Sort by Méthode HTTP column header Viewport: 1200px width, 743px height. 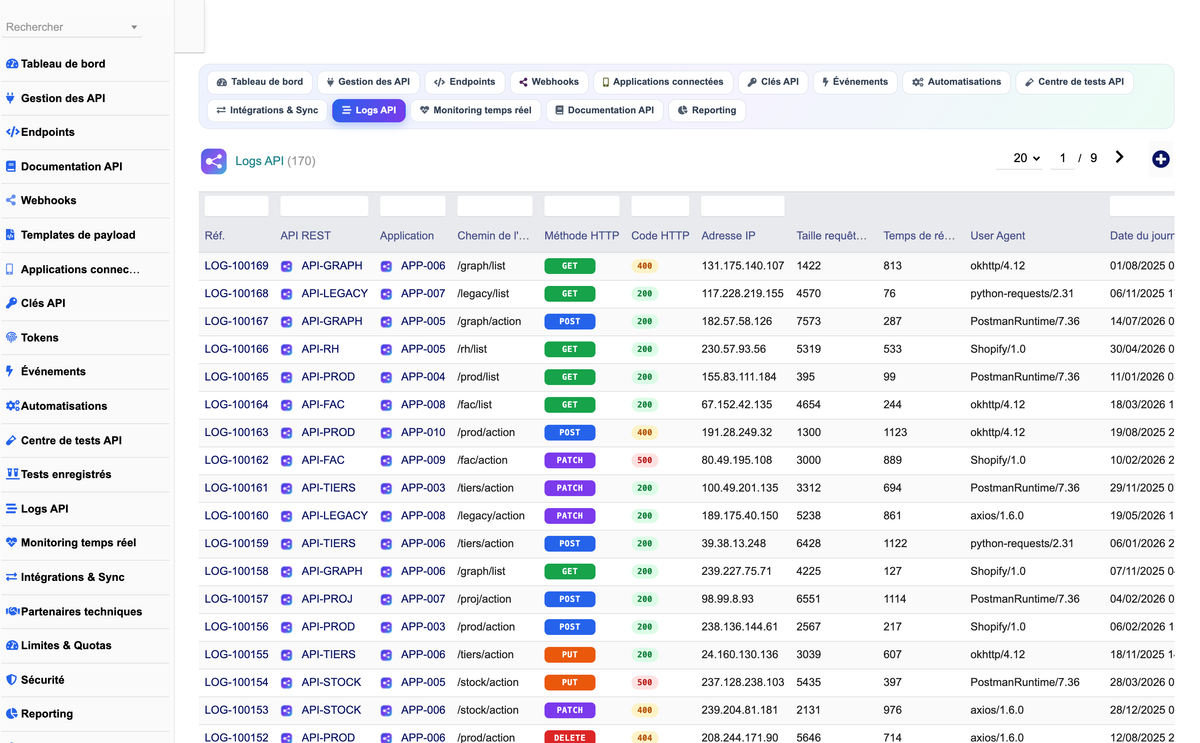582,236
